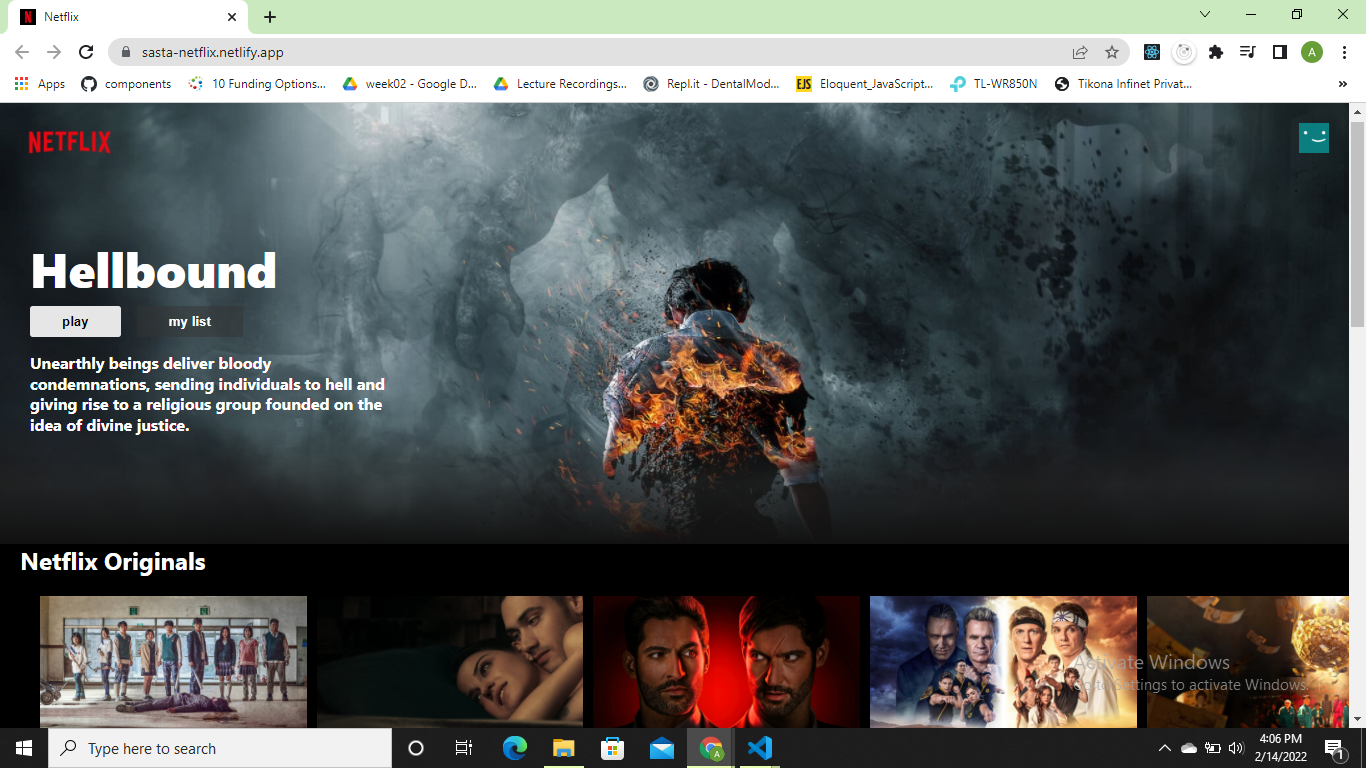Open the notifications action center
The image size is (1366, 768).
[x=1336, y=748]
